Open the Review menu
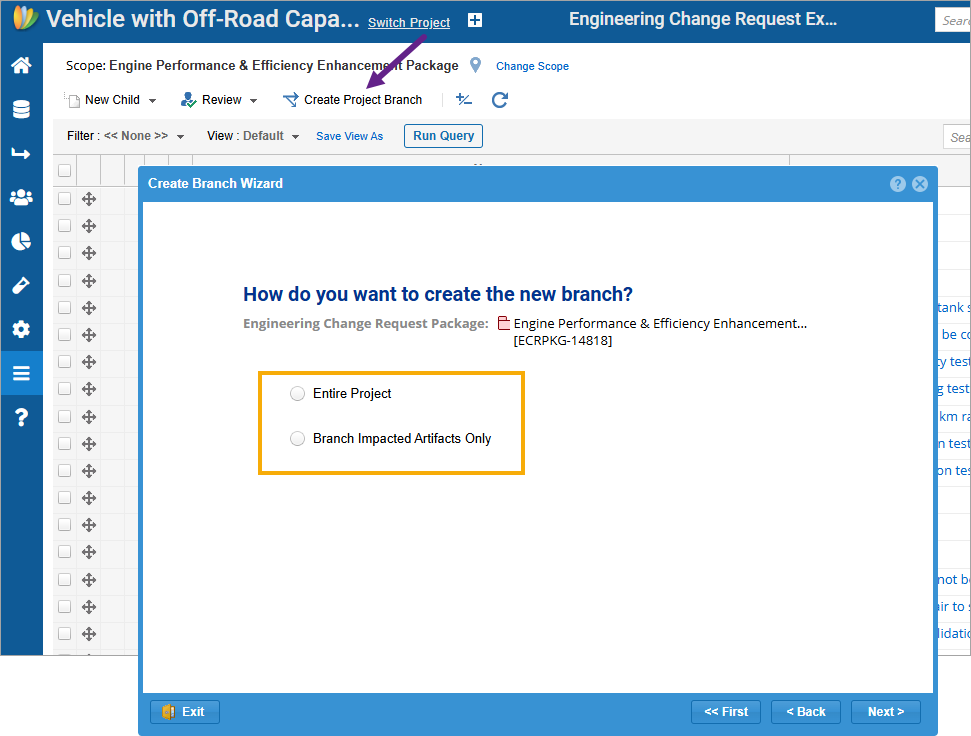Image resolution: width=971 pixels, height=736 pixels. coord(220,100)
